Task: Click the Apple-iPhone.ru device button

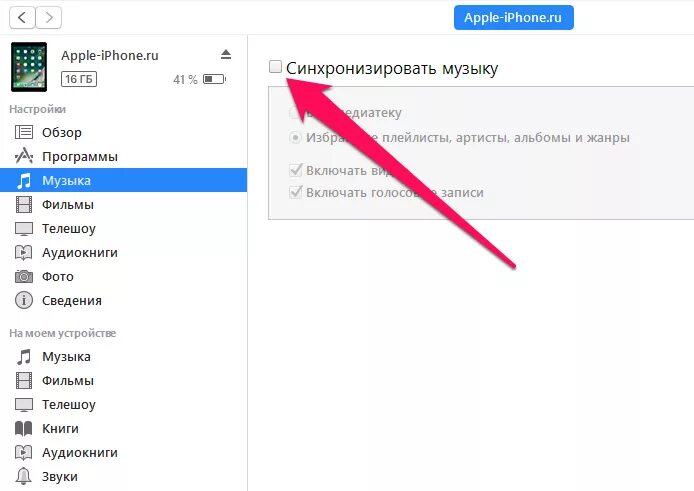Action: point(513,18)
